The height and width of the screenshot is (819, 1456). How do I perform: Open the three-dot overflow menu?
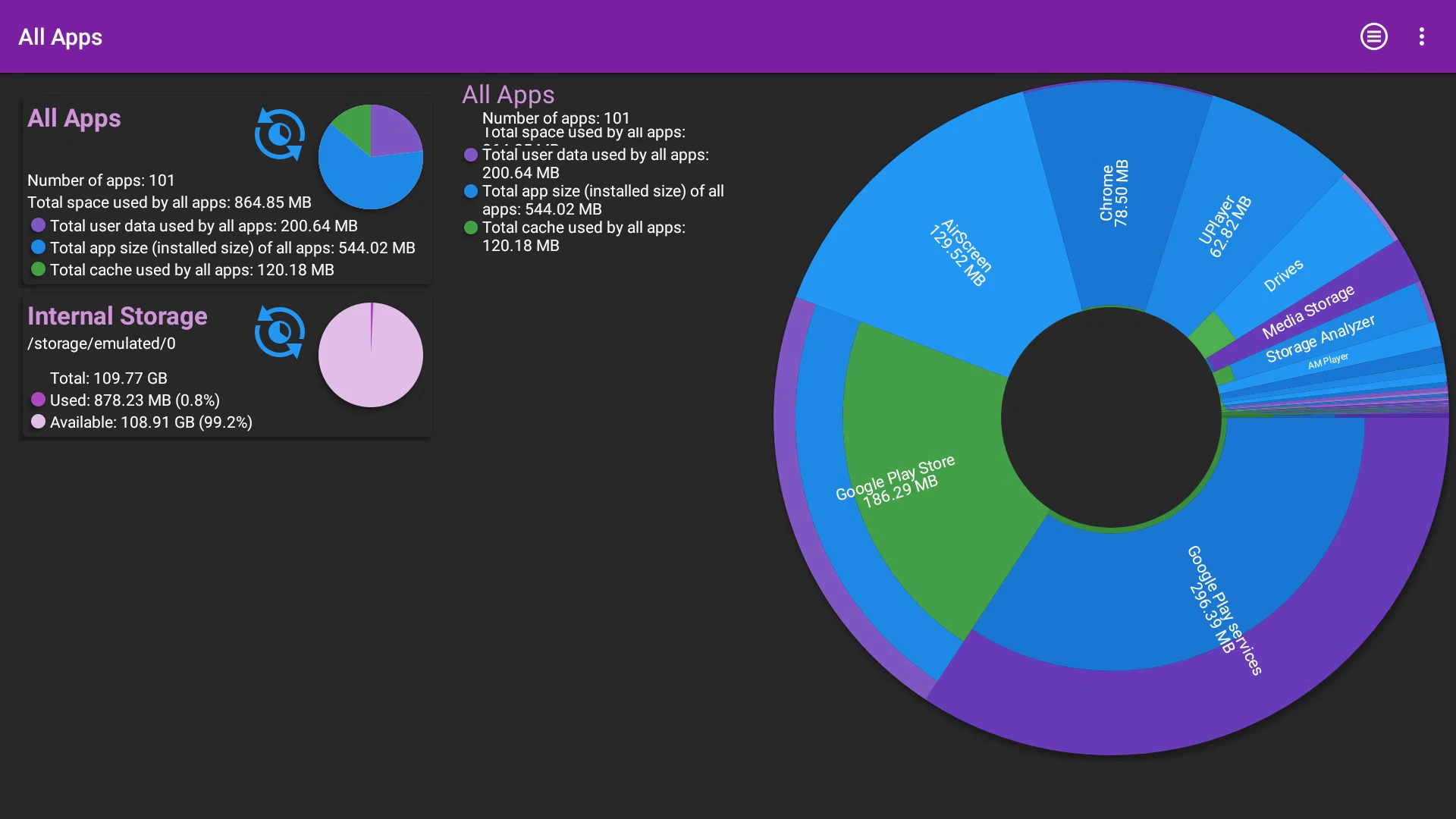click(x=1421, y=36)
